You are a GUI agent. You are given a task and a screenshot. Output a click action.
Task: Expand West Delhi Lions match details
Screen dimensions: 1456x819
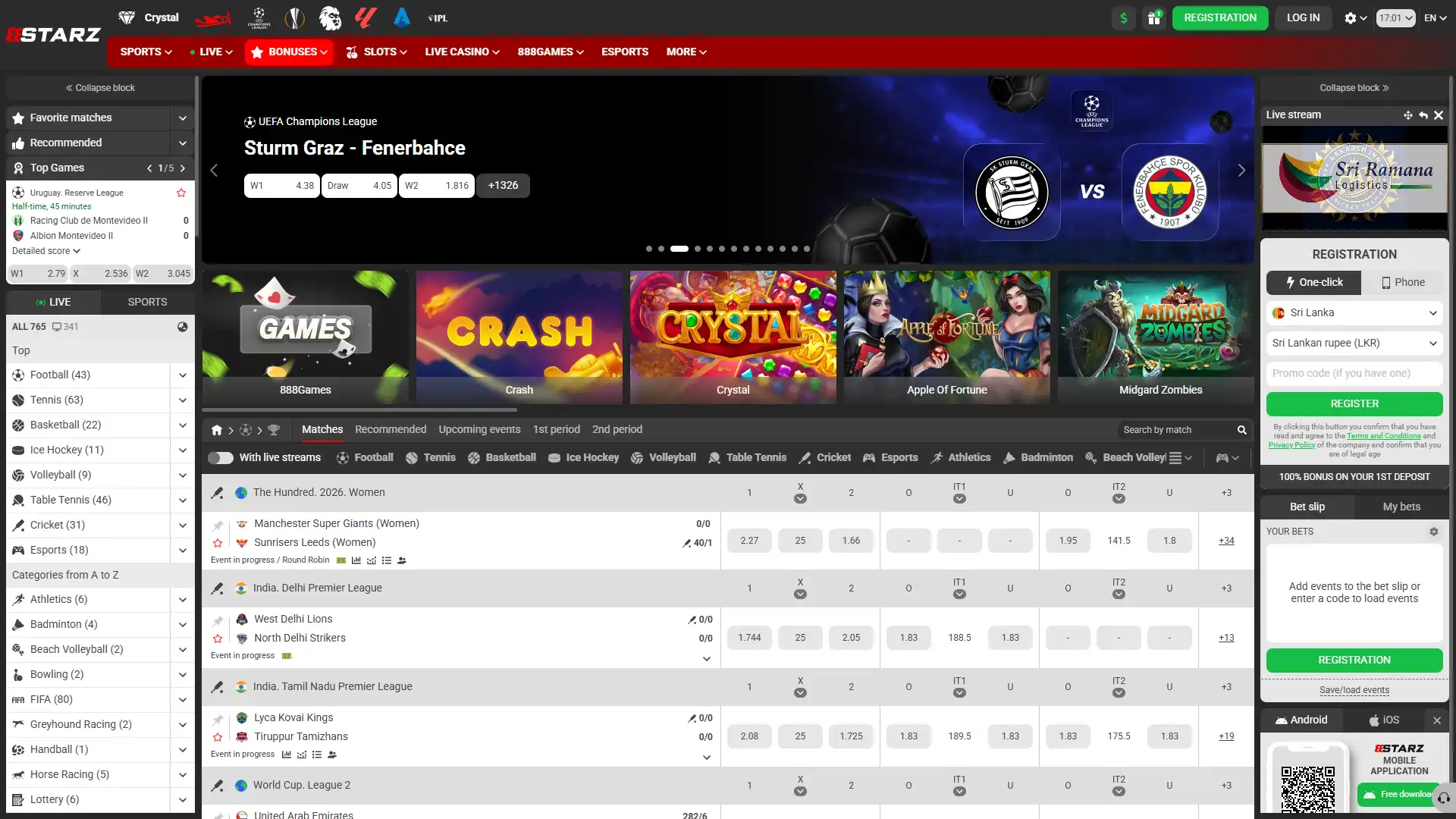pyautogui.click(x=707, y=659)
